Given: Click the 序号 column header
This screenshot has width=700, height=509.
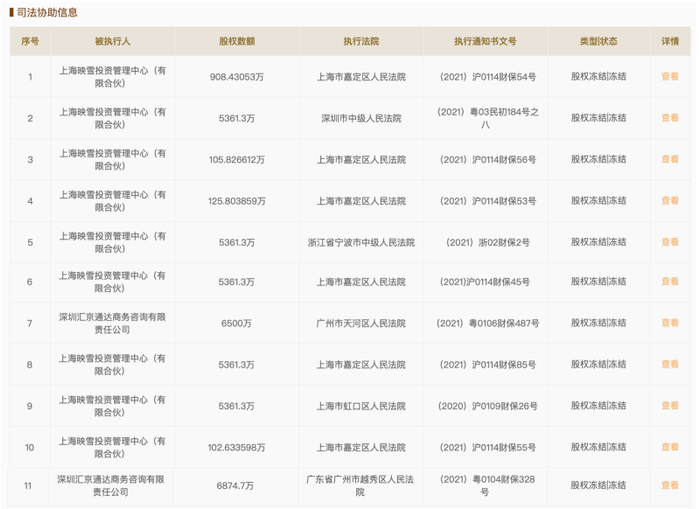Looking at the screenshot, I should click(x=30, y=42).
